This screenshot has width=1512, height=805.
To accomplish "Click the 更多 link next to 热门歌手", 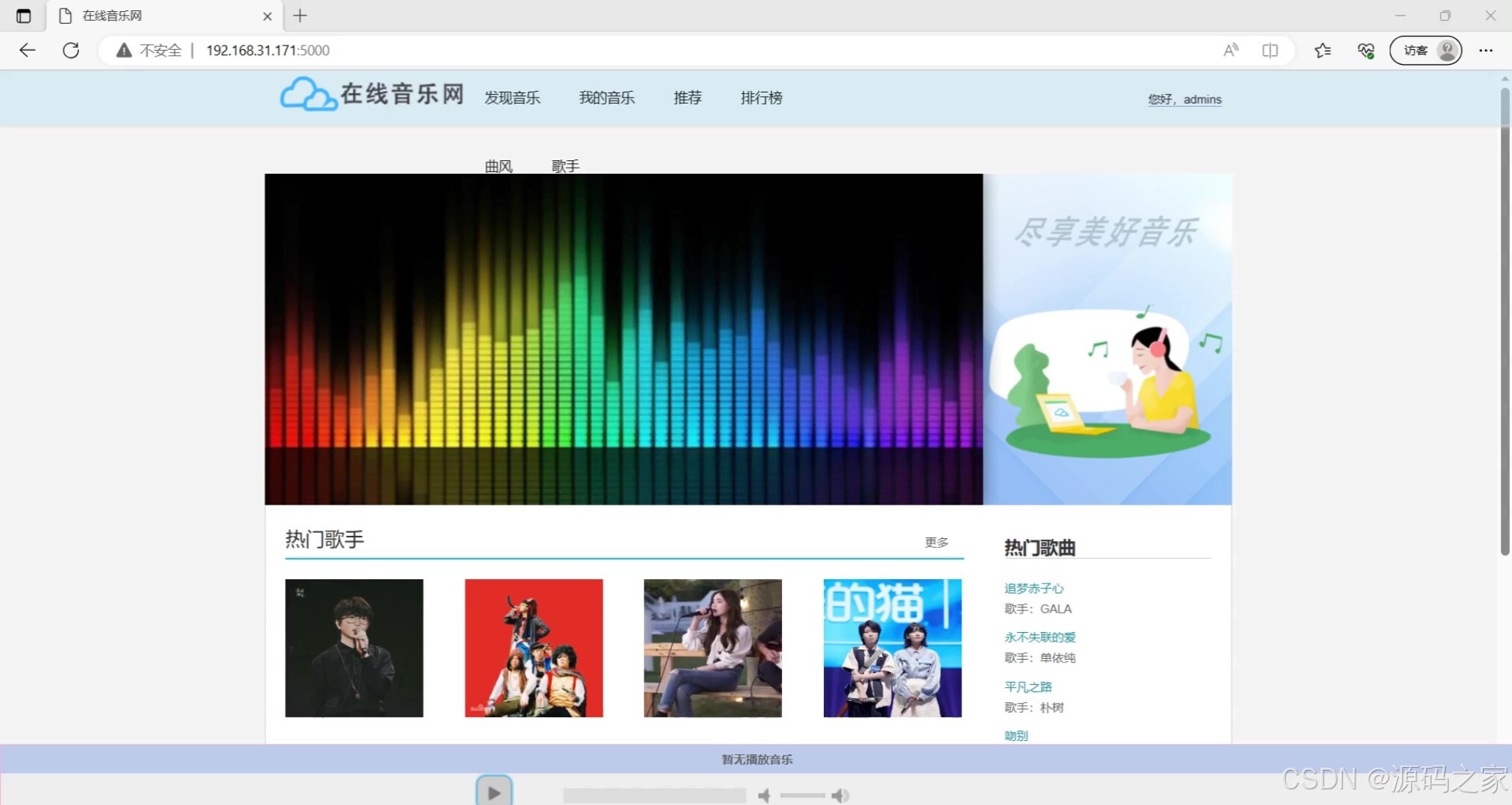I will 936,542.
